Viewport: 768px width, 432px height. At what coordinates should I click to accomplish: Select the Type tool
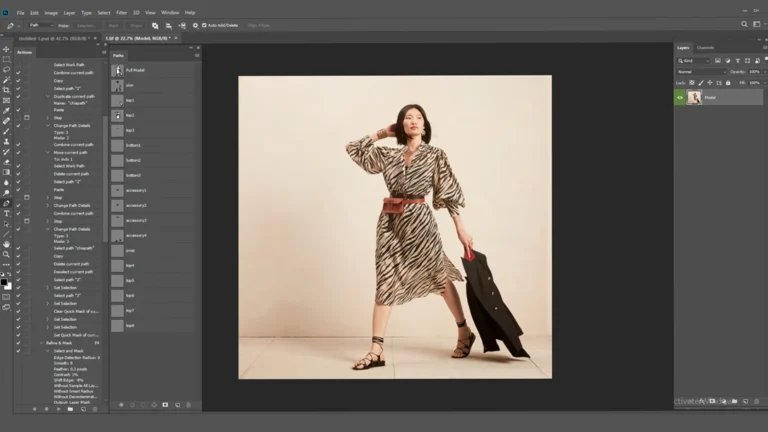click(x=6, y=213)
